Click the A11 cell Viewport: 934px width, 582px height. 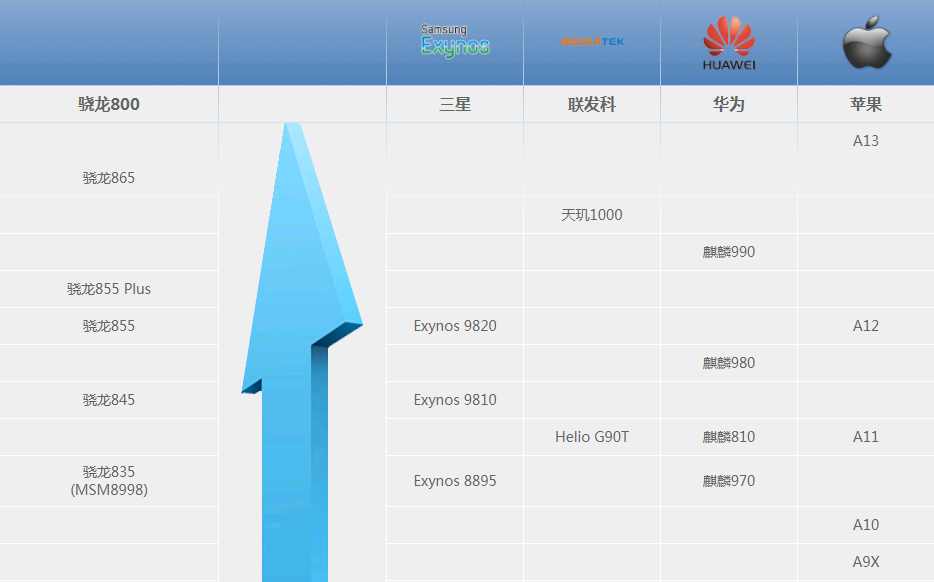click(x=866, y=437)
